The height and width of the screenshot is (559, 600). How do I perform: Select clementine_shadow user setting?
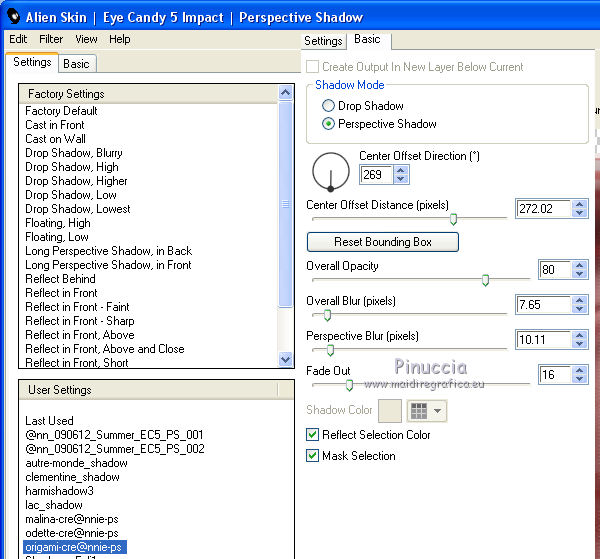coord(72,477)
